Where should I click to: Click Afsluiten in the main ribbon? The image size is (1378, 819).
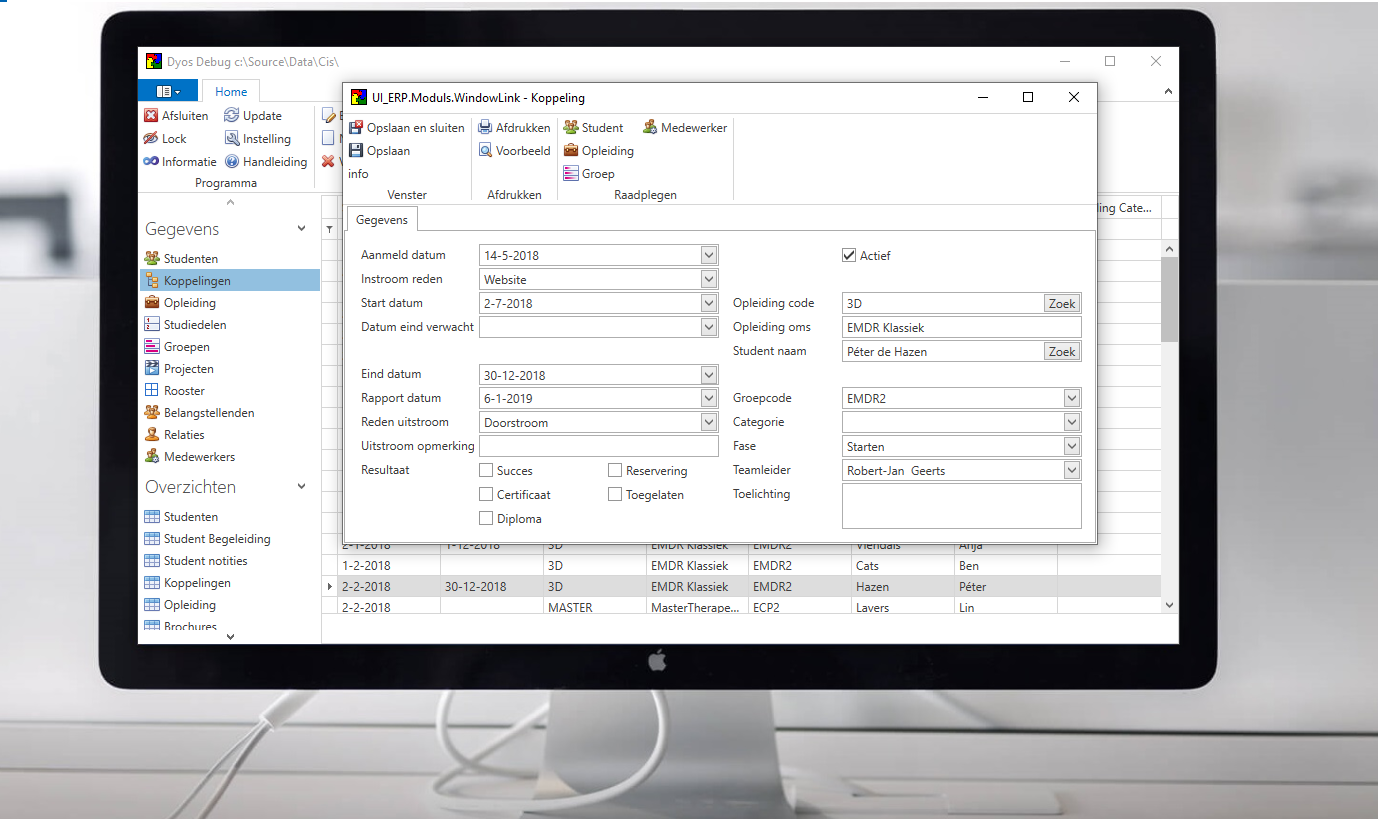(x=176, y=116)
